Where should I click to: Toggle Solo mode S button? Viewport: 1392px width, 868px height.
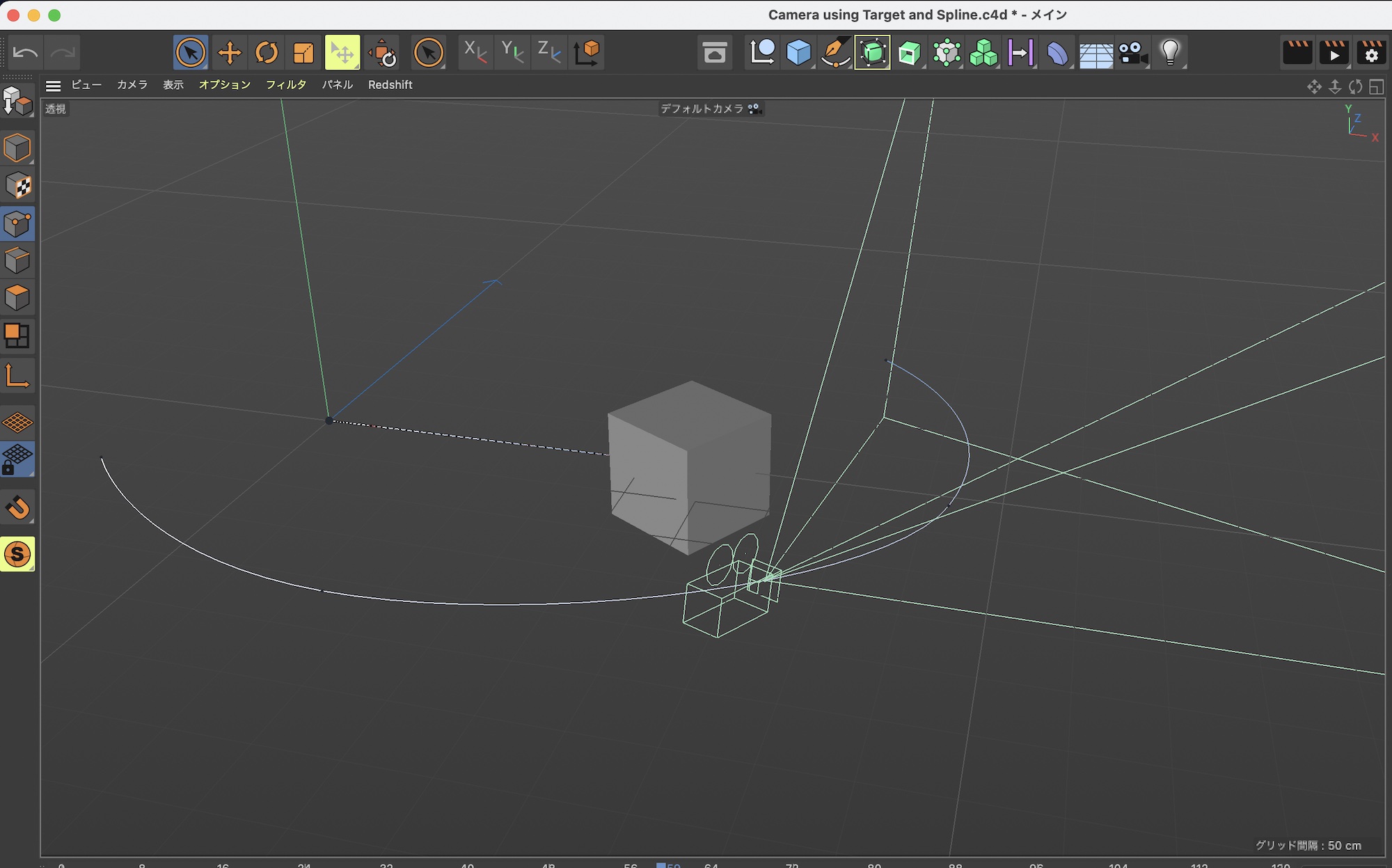(17, 554)
